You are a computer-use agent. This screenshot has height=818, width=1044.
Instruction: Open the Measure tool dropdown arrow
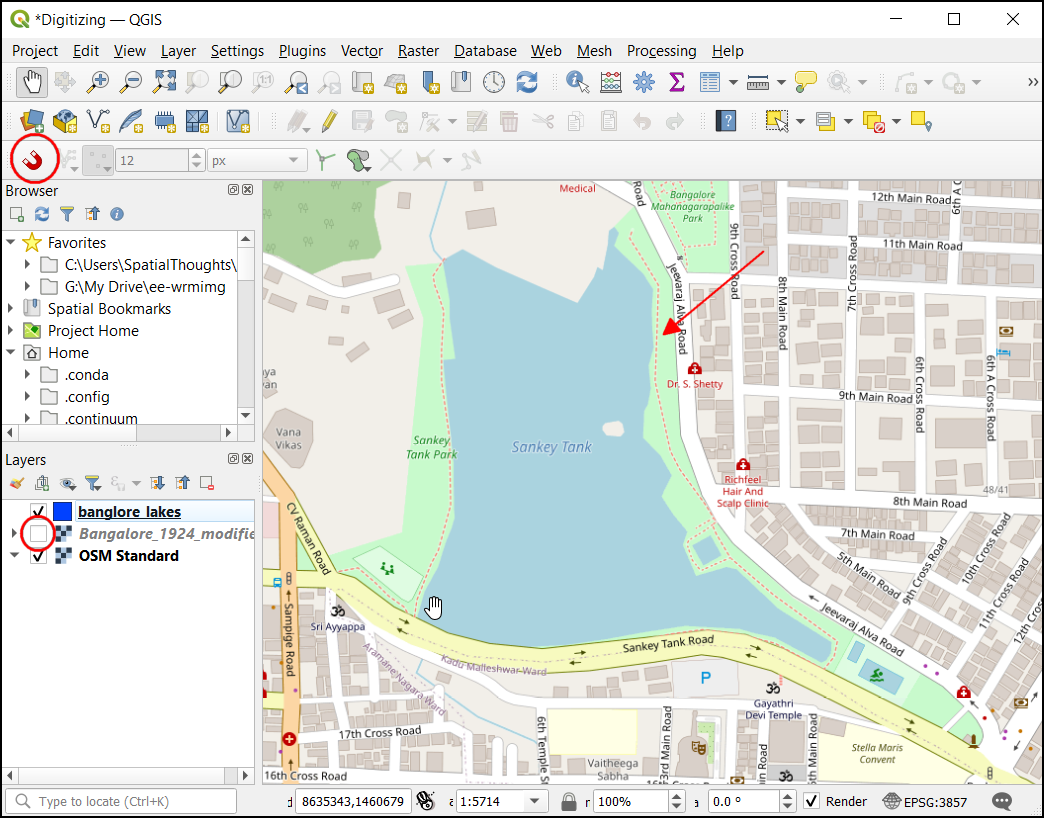(782, 83)
